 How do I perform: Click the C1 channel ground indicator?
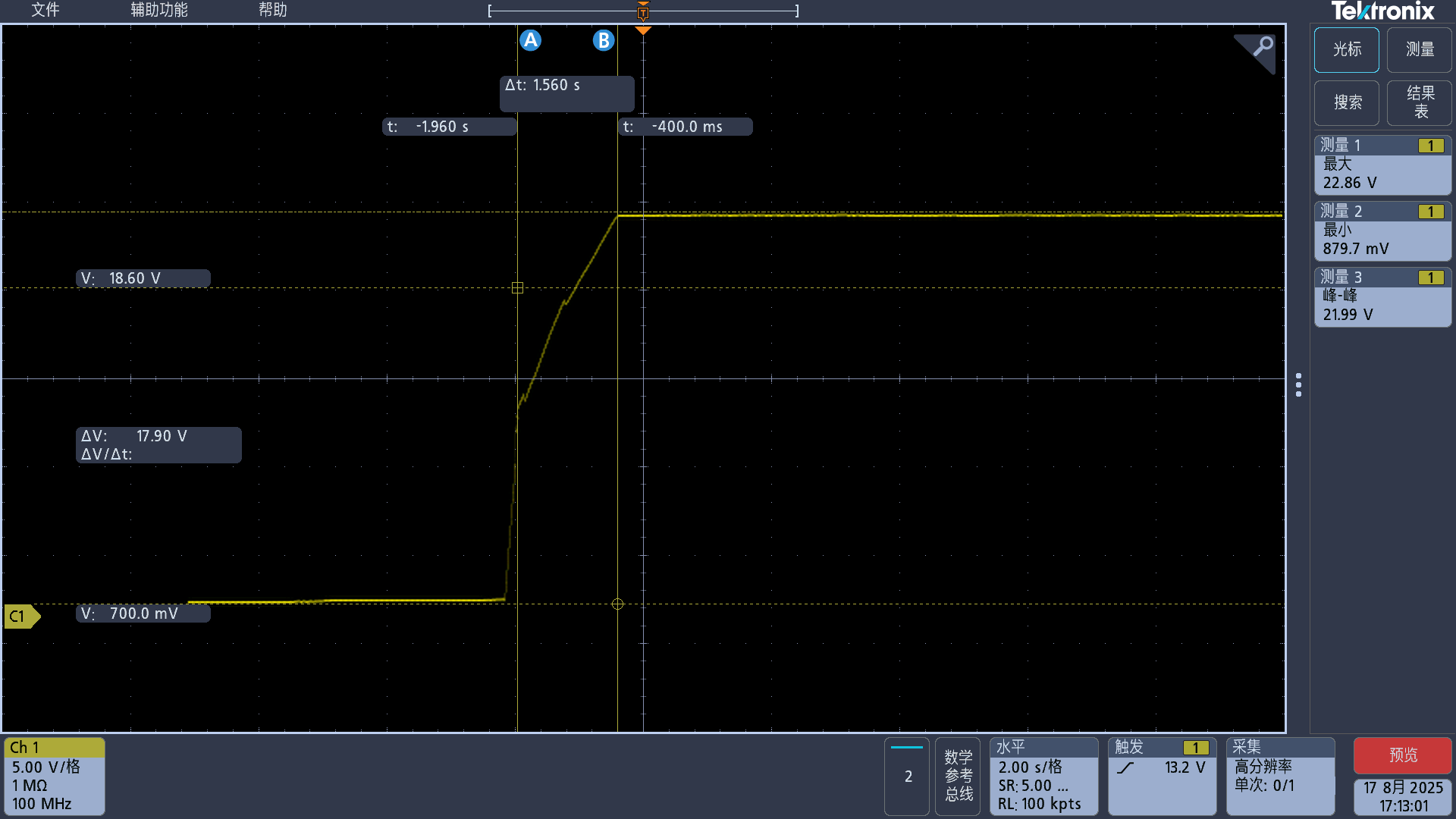[x=20, y=617]
